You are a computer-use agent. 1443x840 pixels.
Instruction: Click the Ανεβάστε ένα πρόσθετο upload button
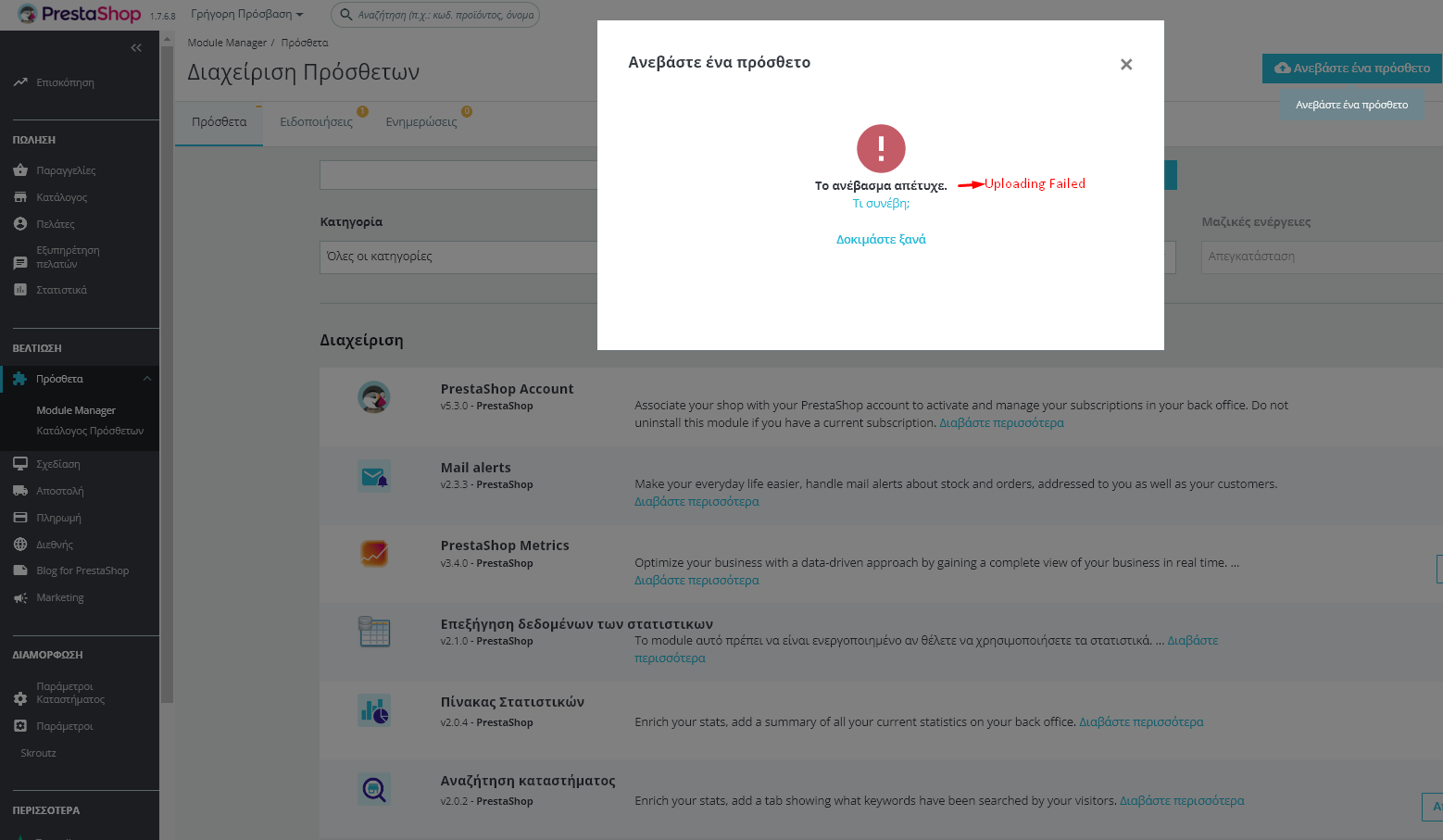tap(1351, 68)
